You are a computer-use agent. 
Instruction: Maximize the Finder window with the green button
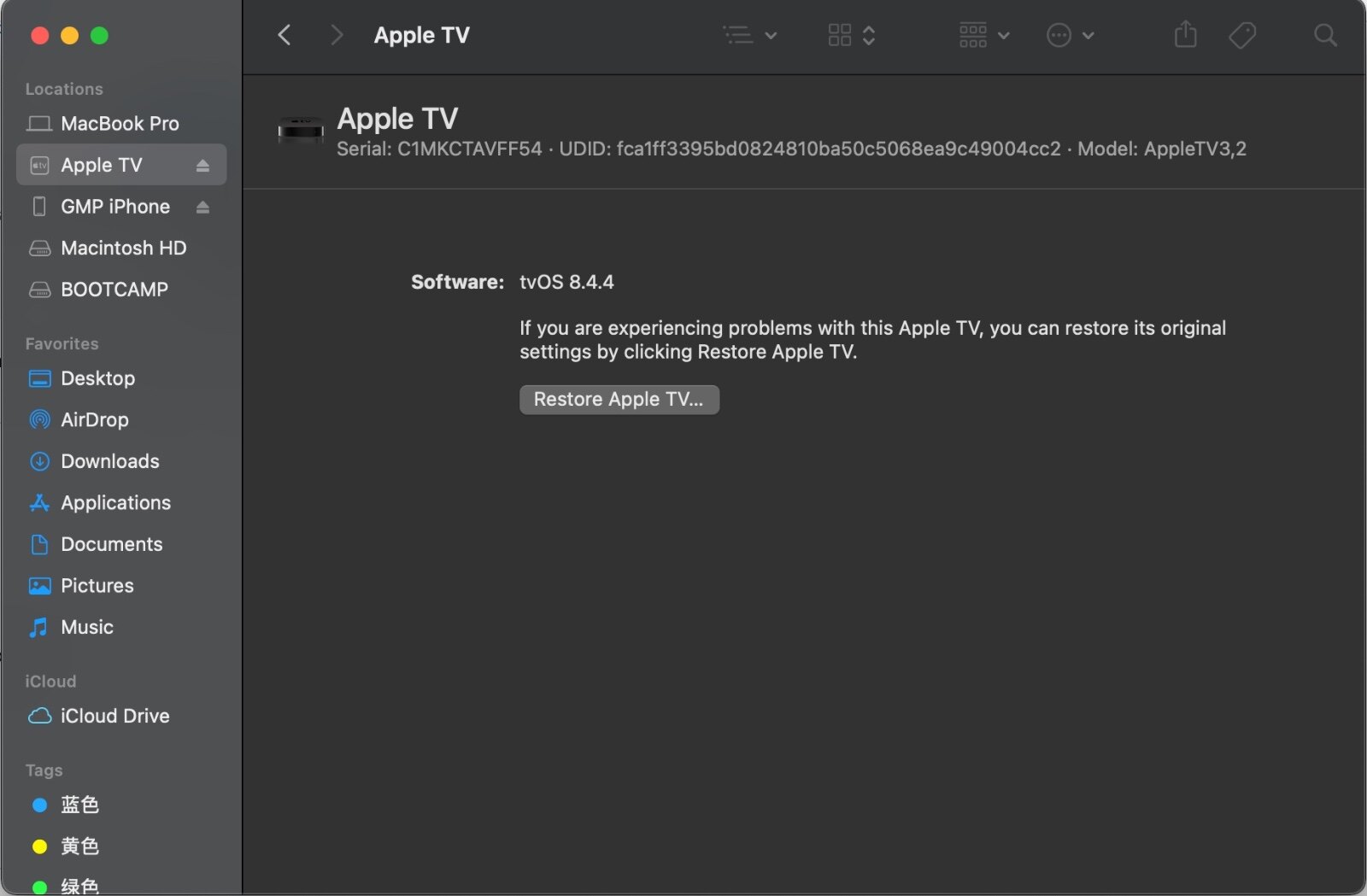[x=100, y=35]
